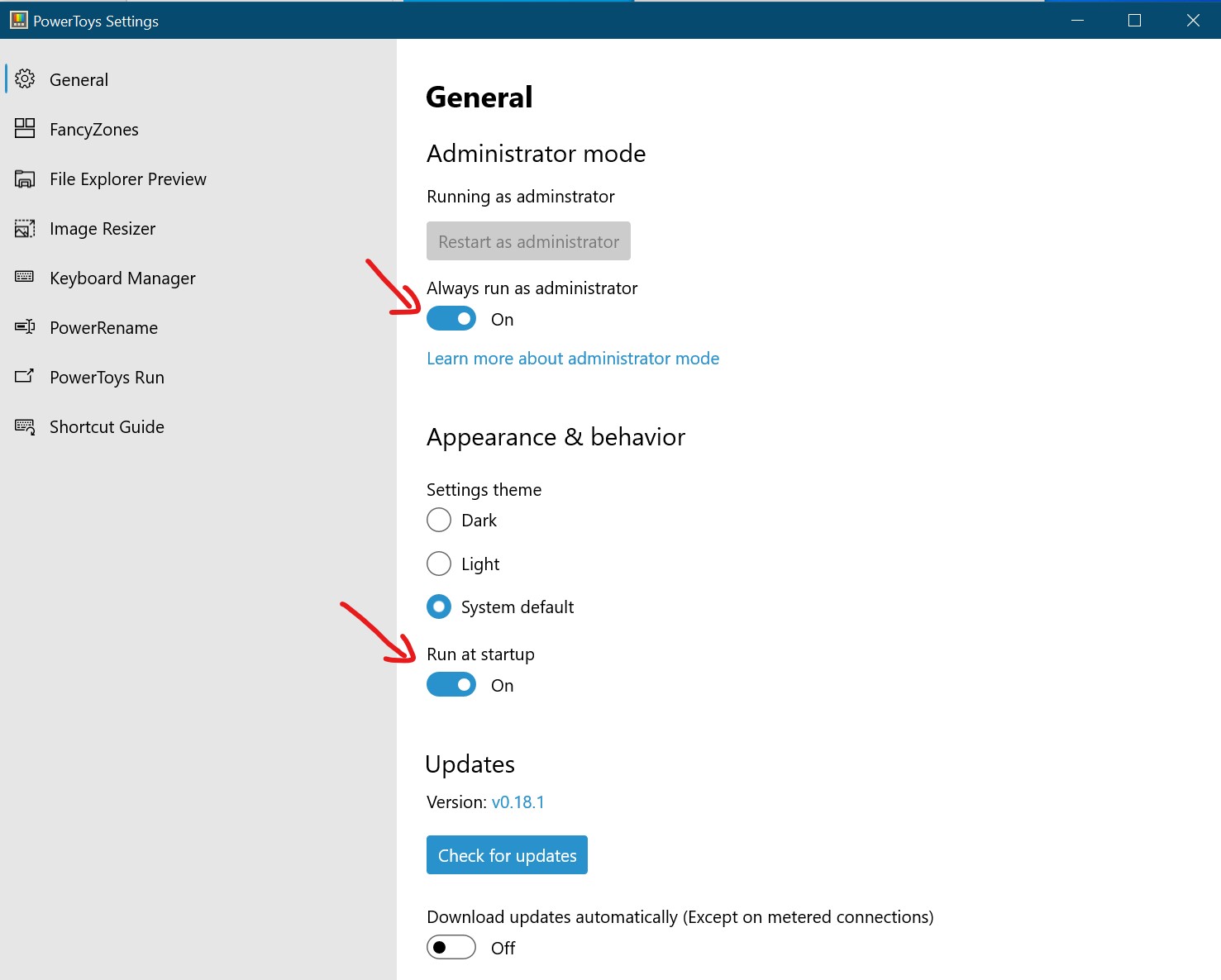Image resolution: width=1221 pixels, height=980 pixels.
Task: Click the Shortcut Guide icon
Action: click(x=25, y=427)
